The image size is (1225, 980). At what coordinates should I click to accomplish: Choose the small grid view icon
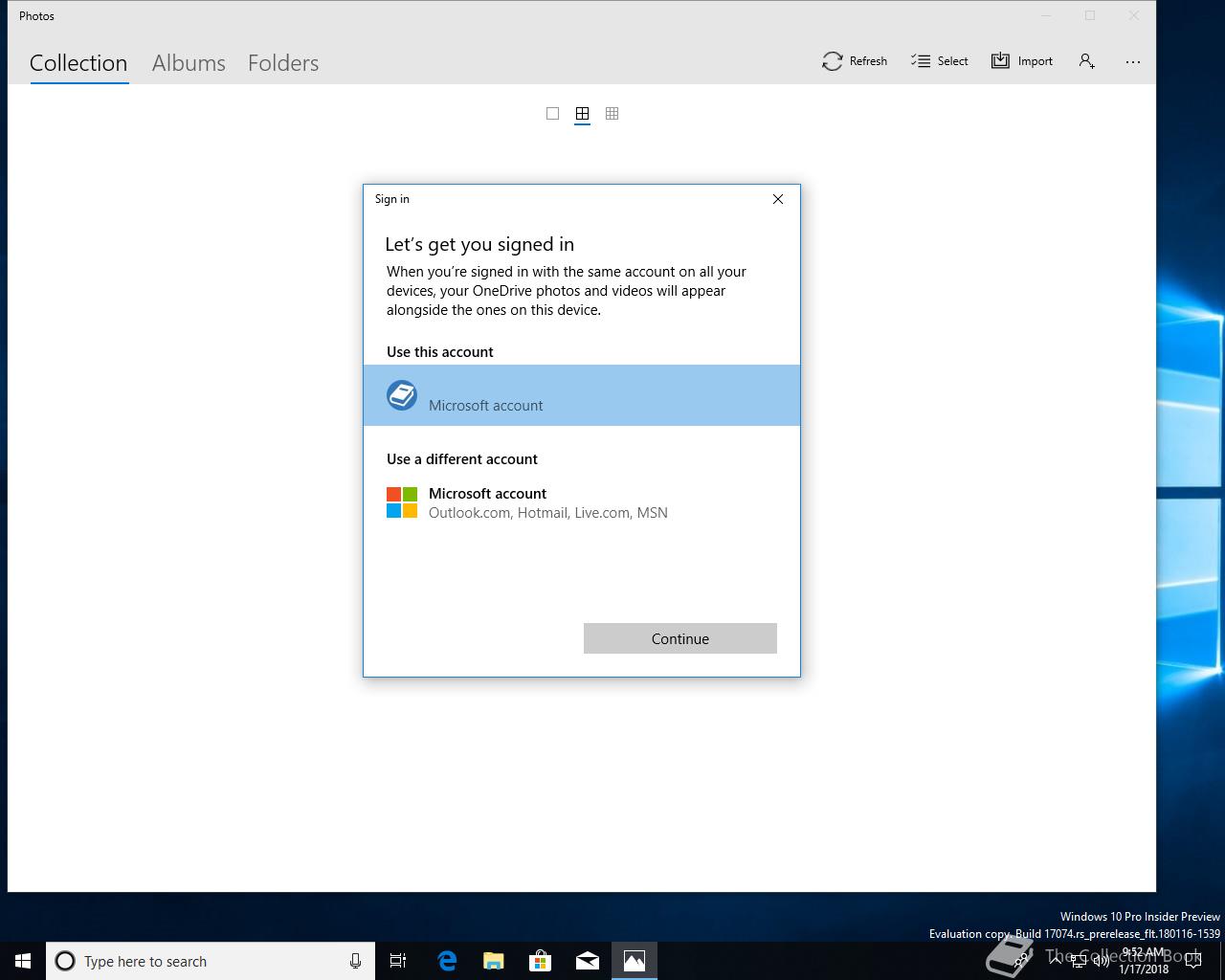click(x=612, y=114)
